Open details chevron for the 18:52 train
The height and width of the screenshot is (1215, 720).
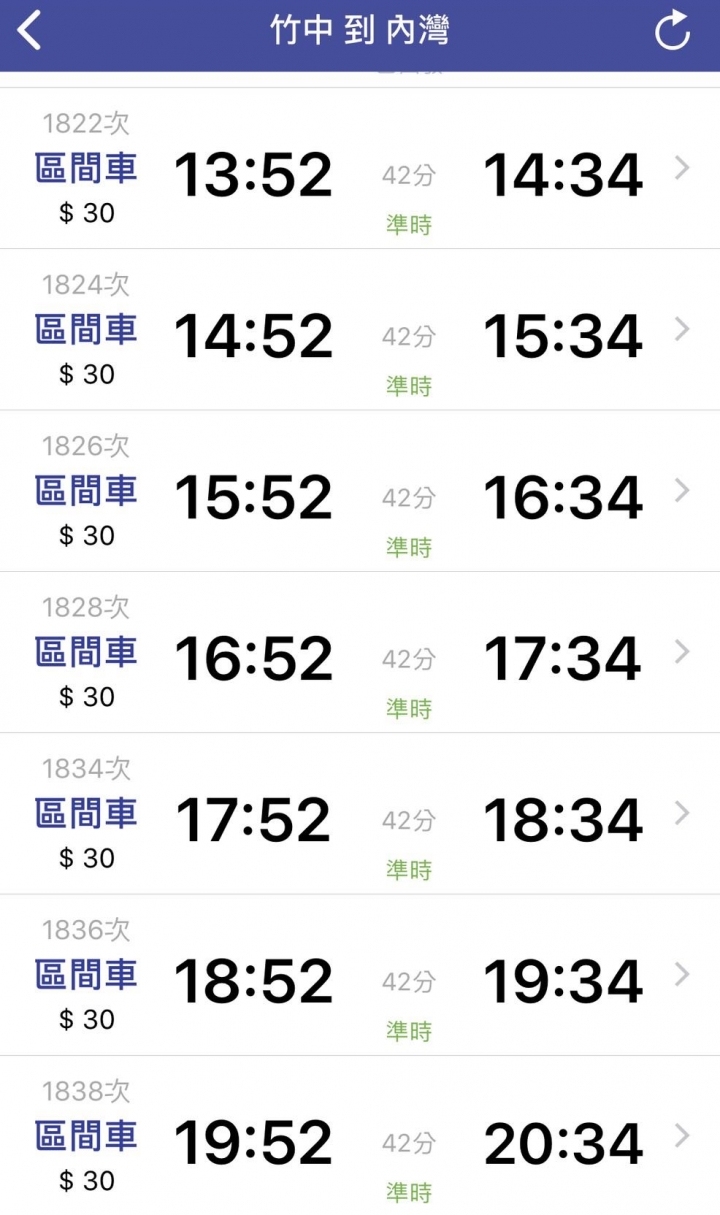pyautogui.click(x=682, y=975)
